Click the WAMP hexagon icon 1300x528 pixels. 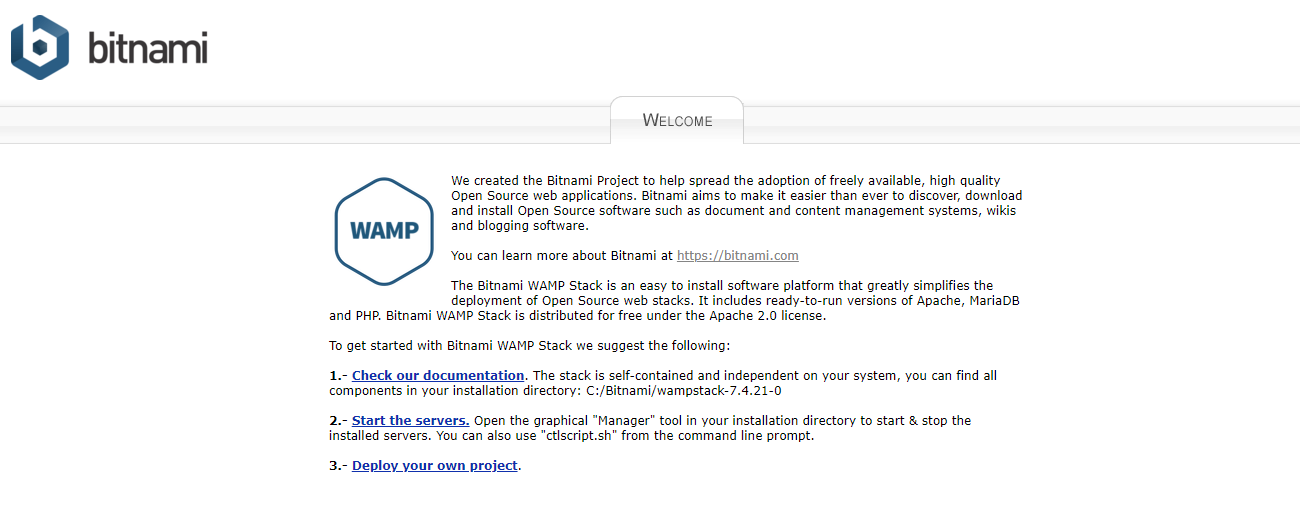tap(384, 231)
